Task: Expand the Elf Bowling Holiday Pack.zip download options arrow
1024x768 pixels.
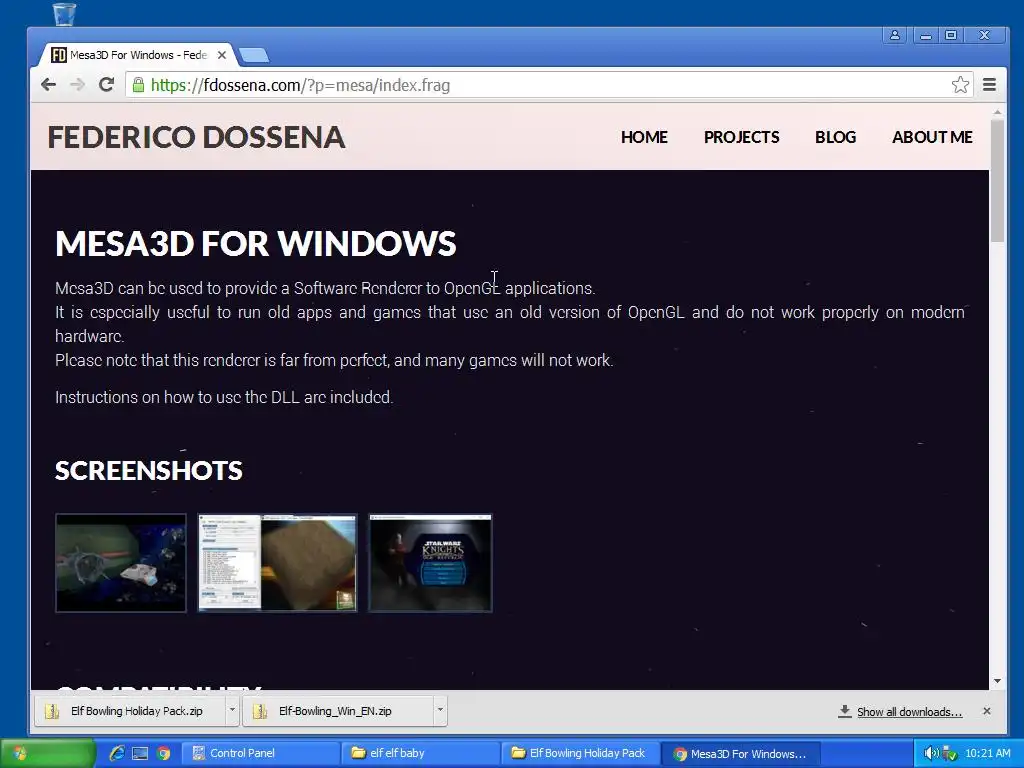Action: pyautogui.click(x=232, y=711)
